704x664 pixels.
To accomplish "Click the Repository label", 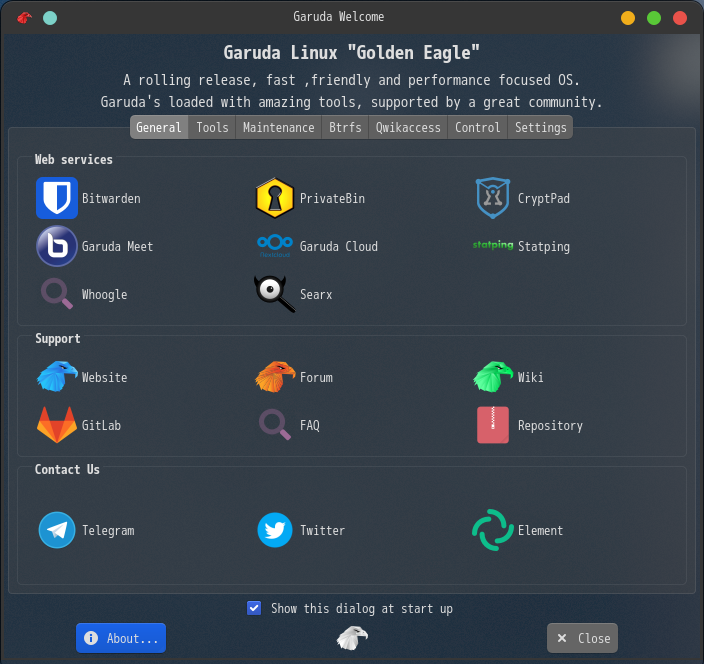I will click(550, 426).
